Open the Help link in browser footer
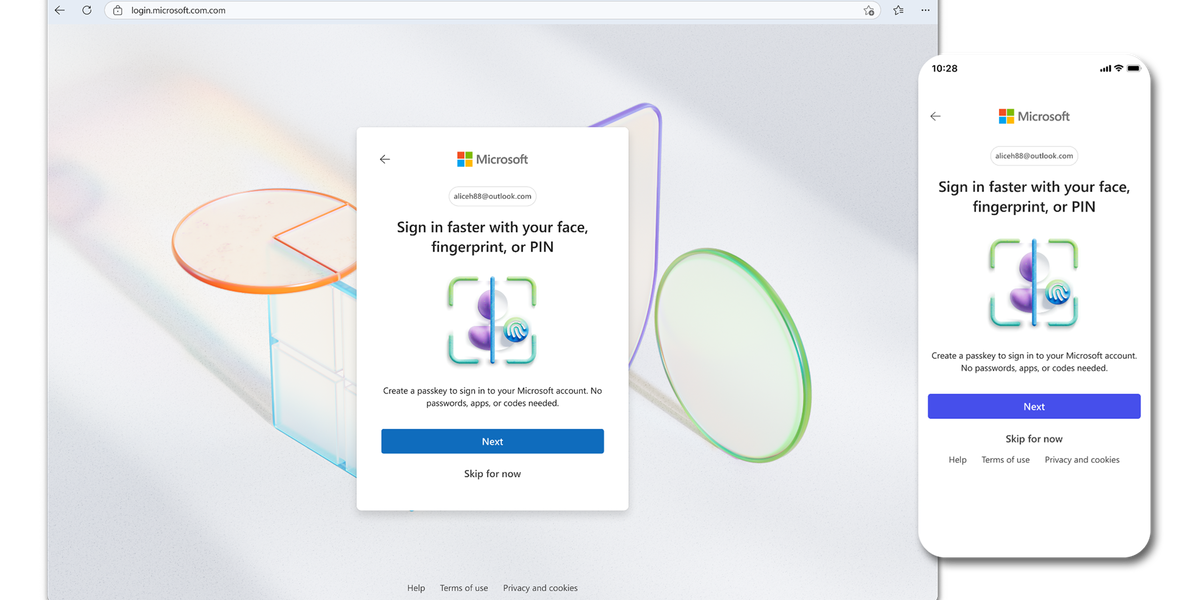 point(416,588)
